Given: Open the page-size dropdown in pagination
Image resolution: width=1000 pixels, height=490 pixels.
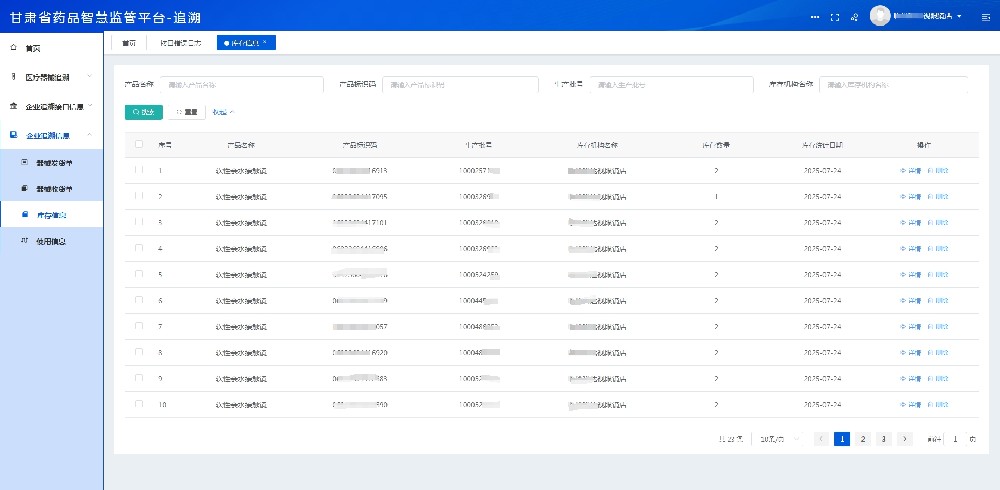Looking at the screenshot, I should 779,439.
